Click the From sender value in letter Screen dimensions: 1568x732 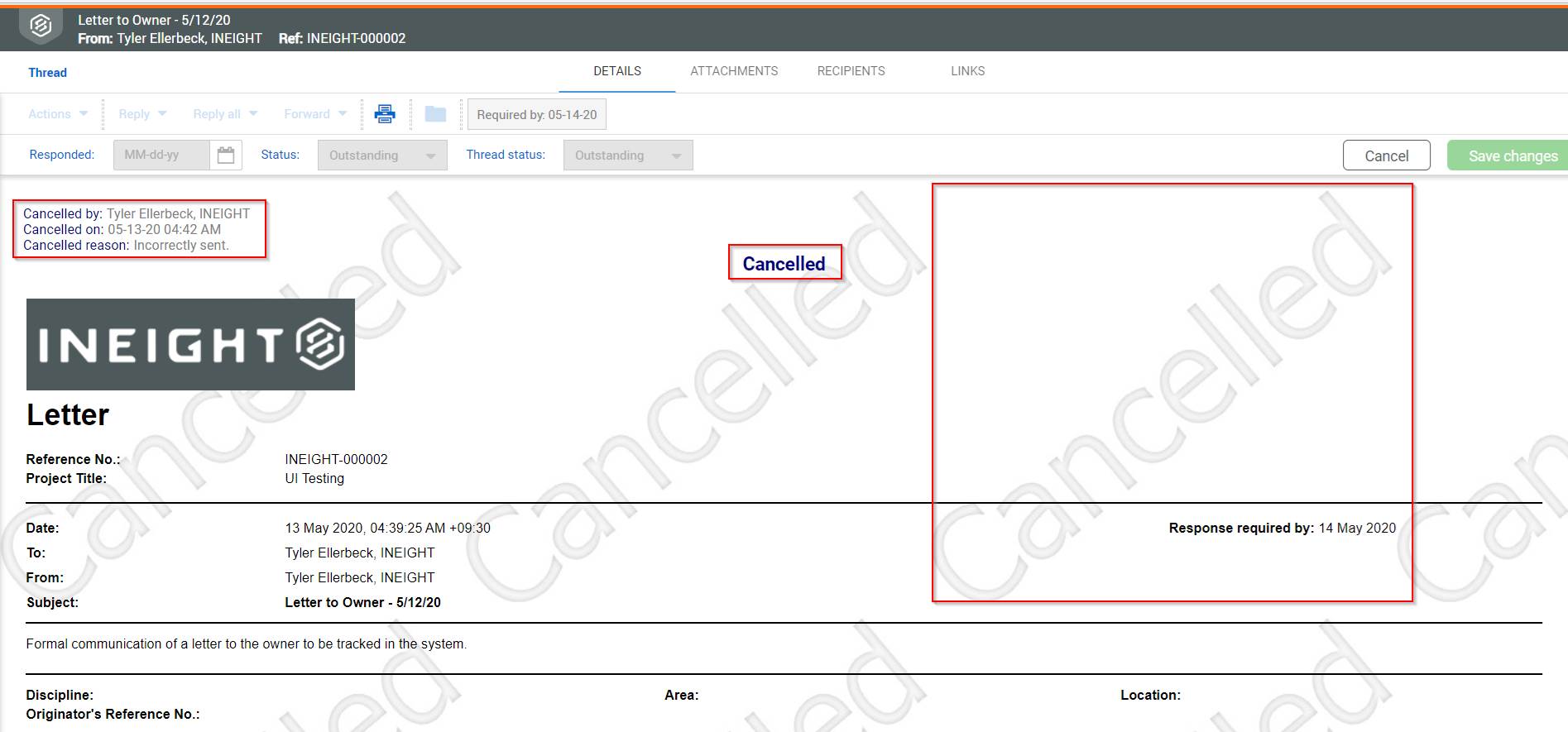coord(359,577)
